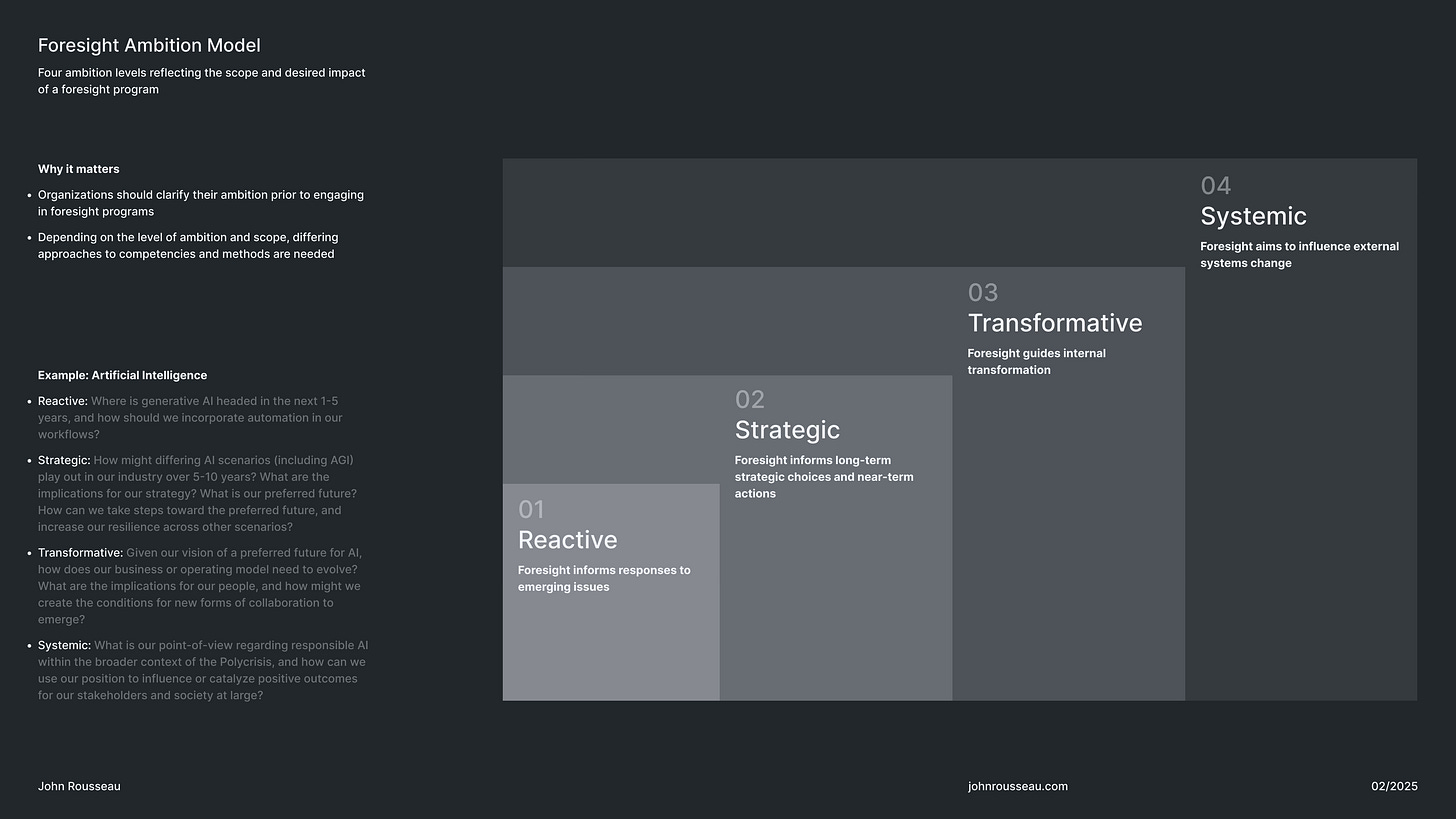
Task: Select 'Foresight aims to influence external systems change'
Action: pos(1300,254)
